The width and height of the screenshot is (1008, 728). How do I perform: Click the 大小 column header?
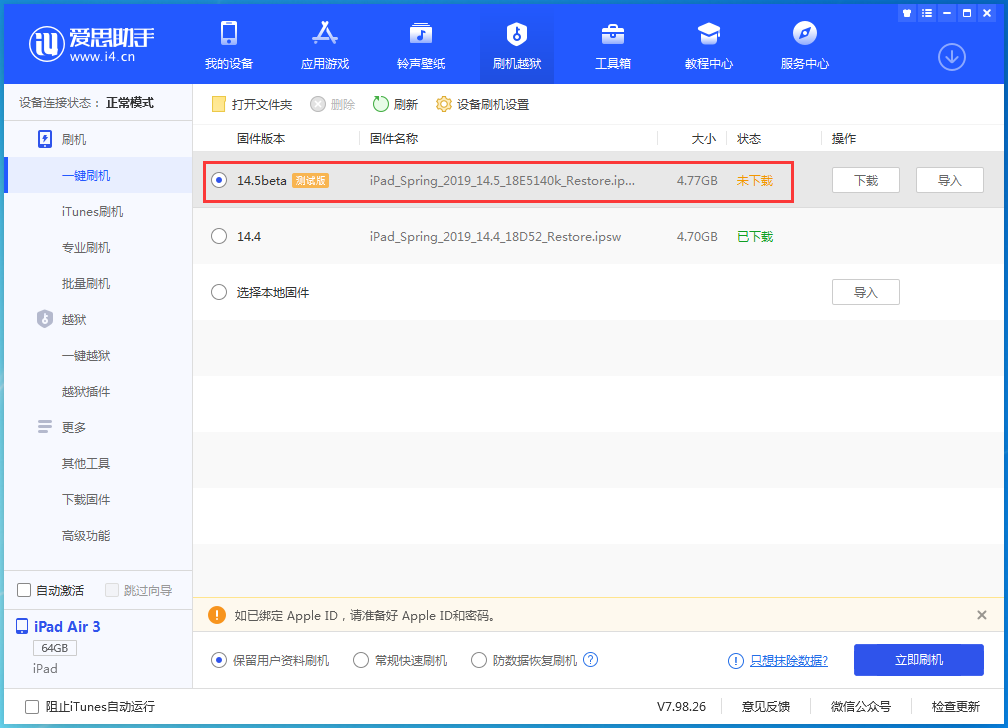click(703, 138)
